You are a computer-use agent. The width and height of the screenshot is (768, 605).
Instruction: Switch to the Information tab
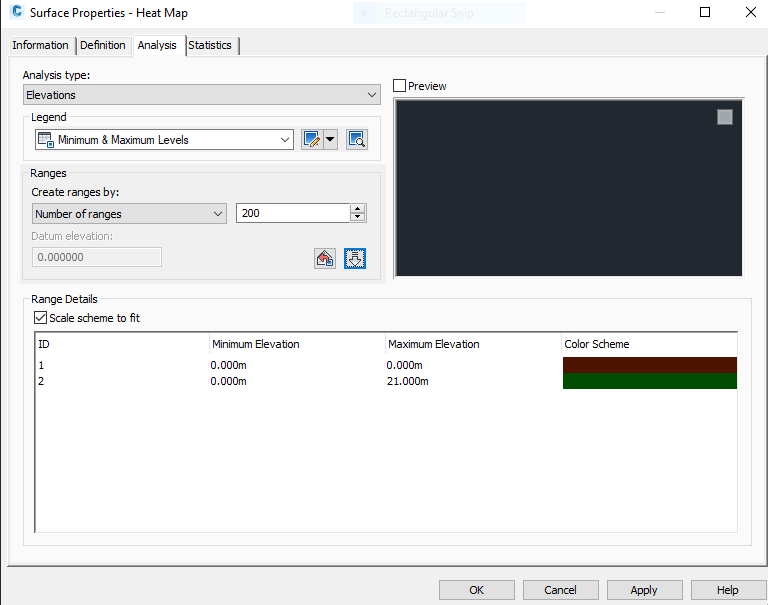tap(41, 45)
